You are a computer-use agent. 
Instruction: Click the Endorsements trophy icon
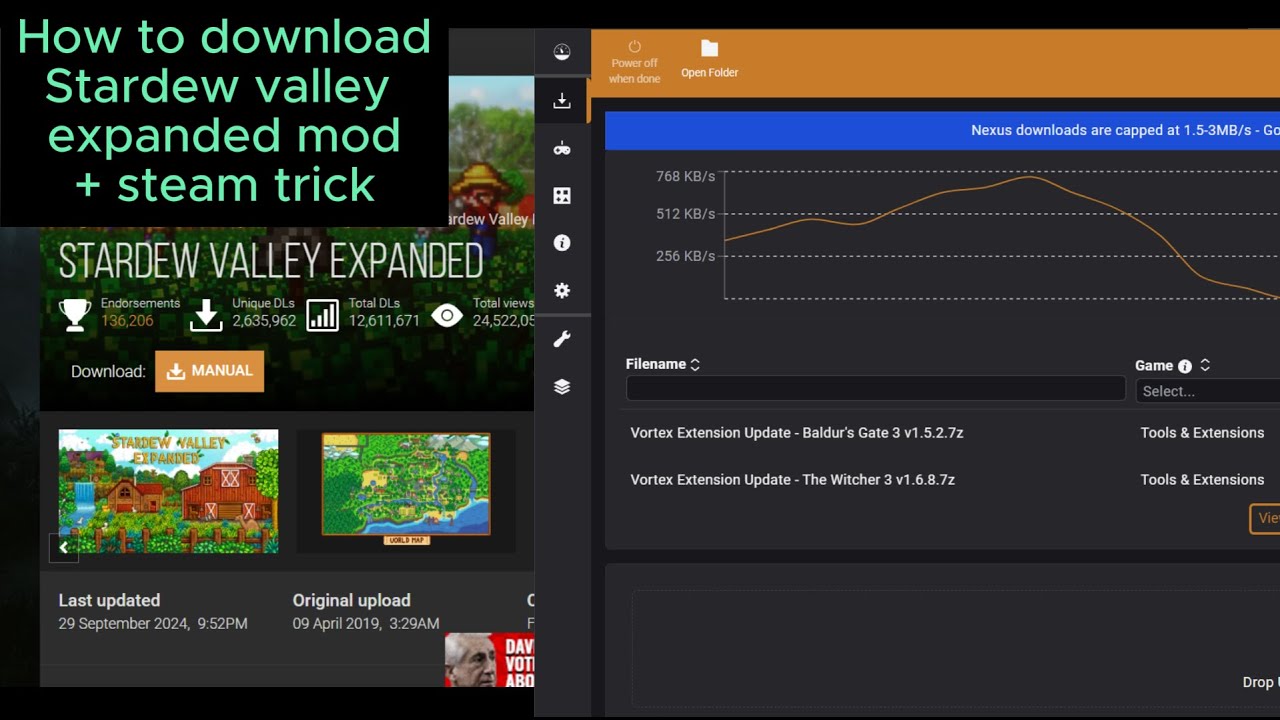pyautogui.click(x=75, y=315)
